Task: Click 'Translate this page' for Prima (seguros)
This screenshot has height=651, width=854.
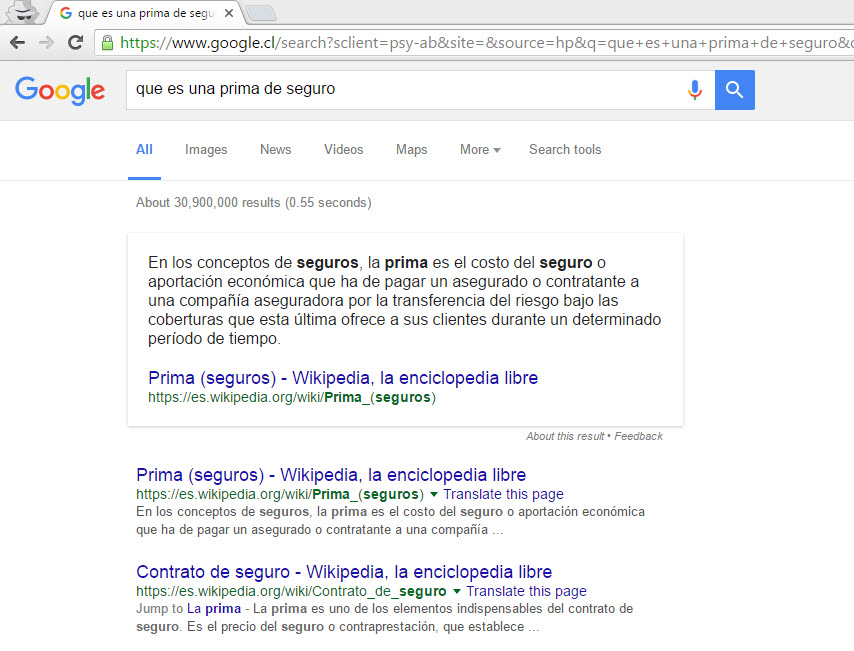Action: pyautogui.click(x=503, y=495)
